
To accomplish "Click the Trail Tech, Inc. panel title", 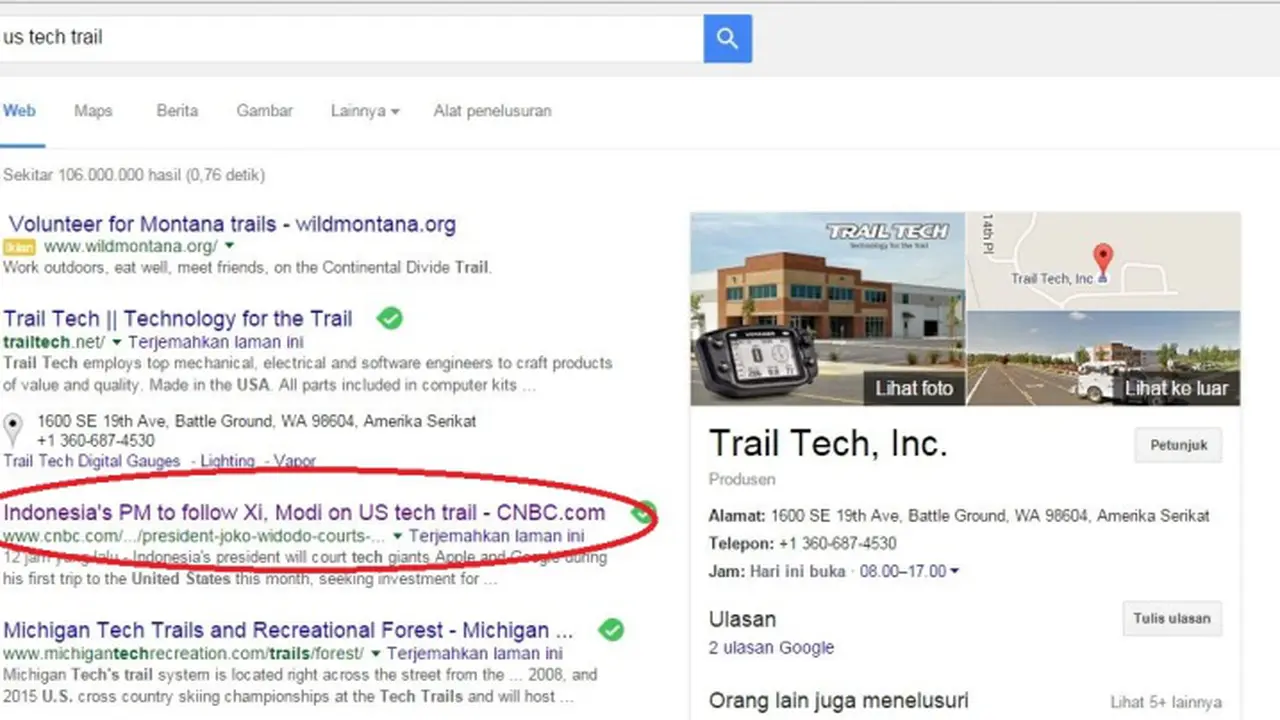I will [x=827, y=443].
